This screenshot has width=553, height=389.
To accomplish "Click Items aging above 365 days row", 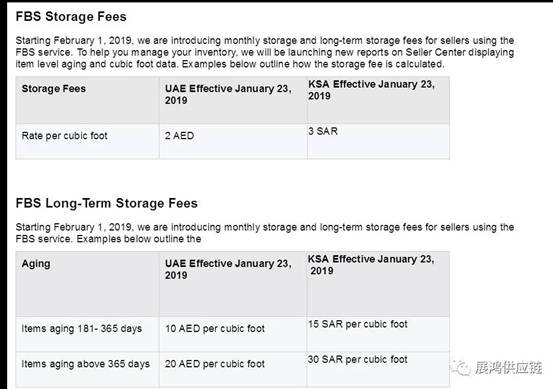I will (233, 369).
